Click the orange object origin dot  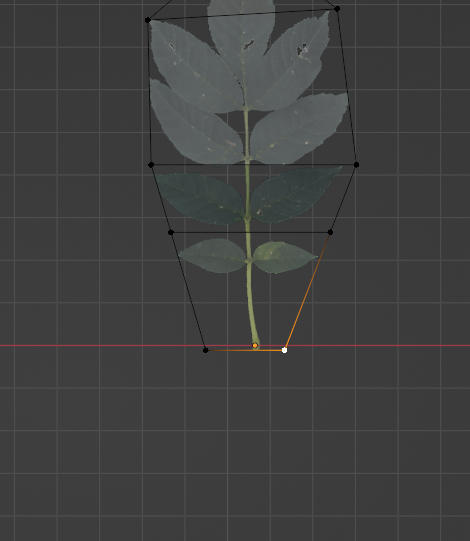(x=255, y=345)
